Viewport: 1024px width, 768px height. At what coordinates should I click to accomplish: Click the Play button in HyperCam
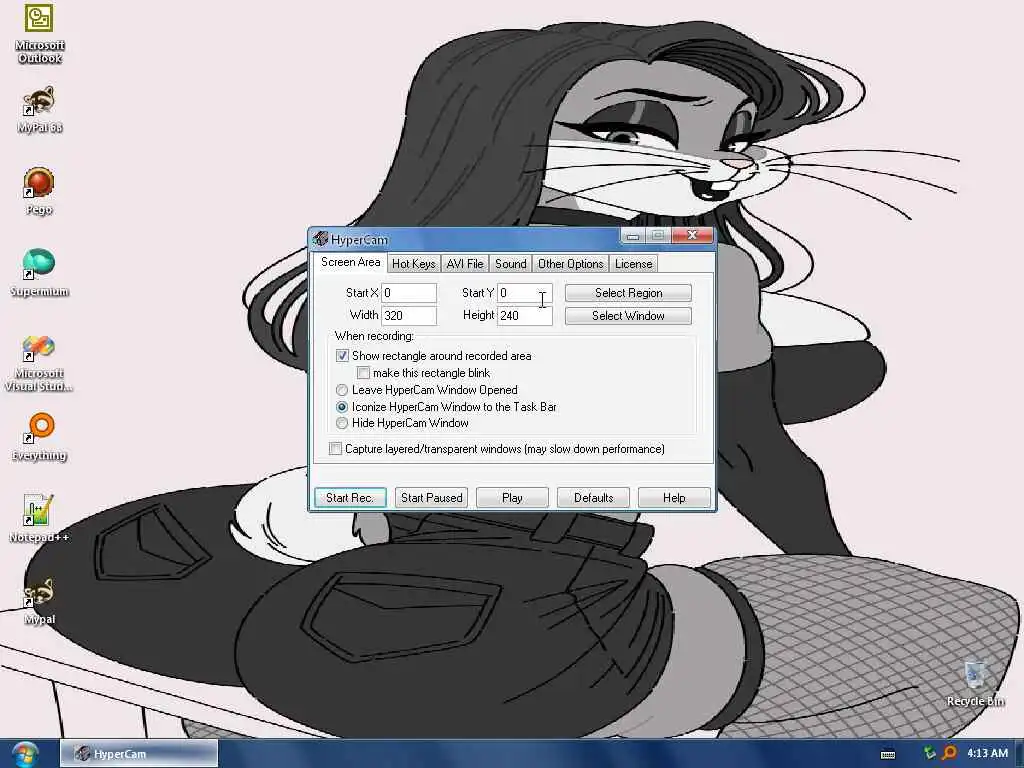coord(513,498)
